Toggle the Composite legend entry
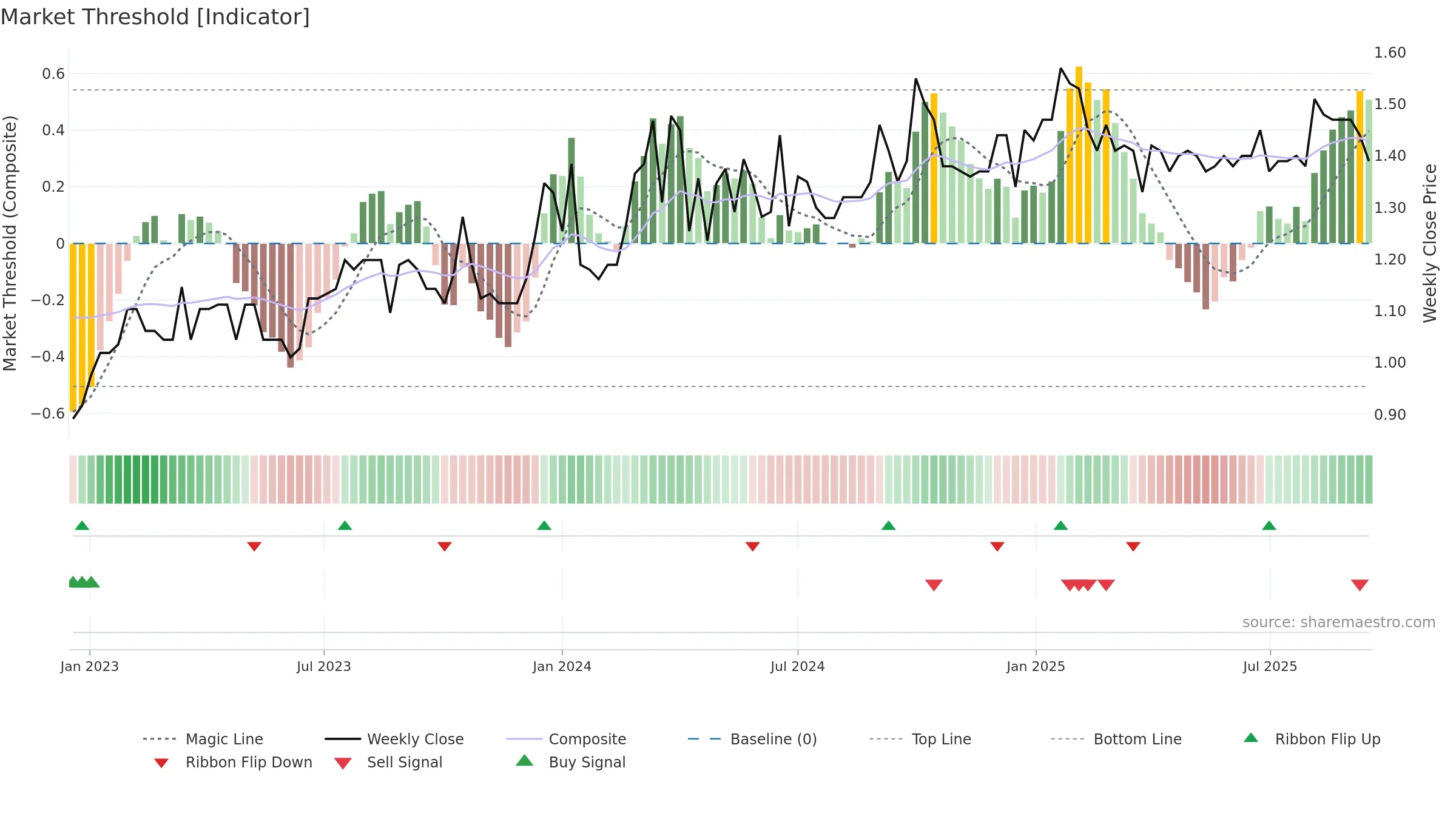The height and width of the screenshot is (819, 1456). coord(566,739)
